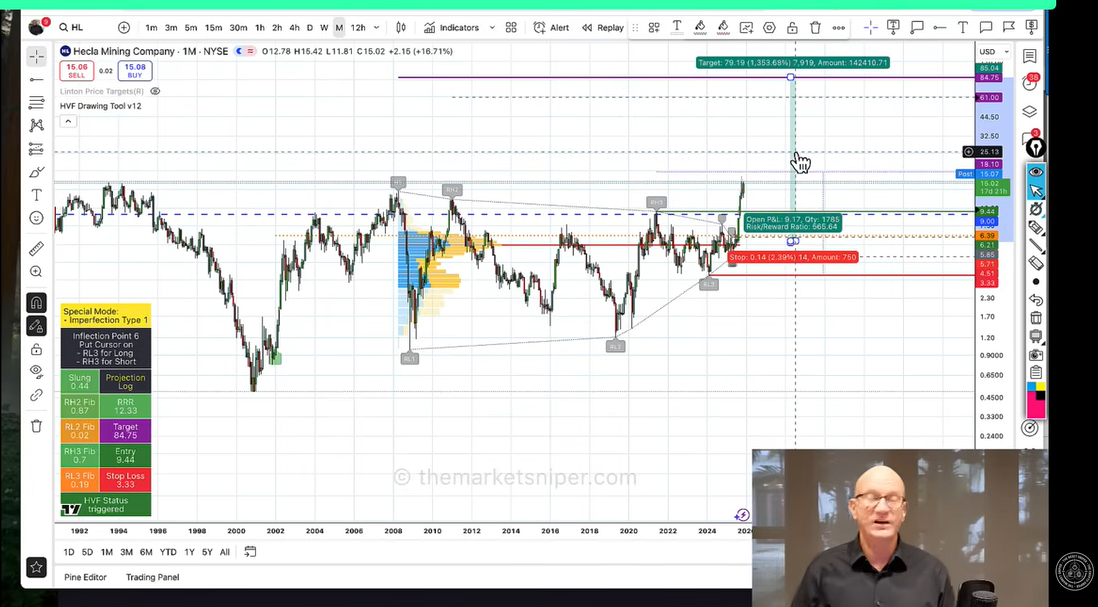Select the brush drawing tool
The height and width of the screenshot is (607, 1098).
coord(36,172)
